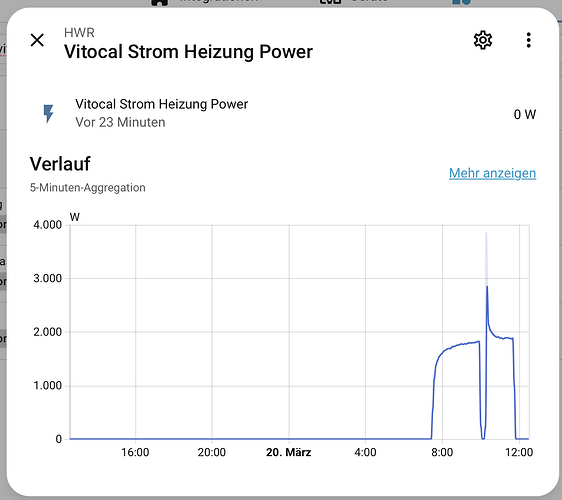562x500 pixels.
Task: Click the 4.000 y-axis label
Action: click(47, 225)
